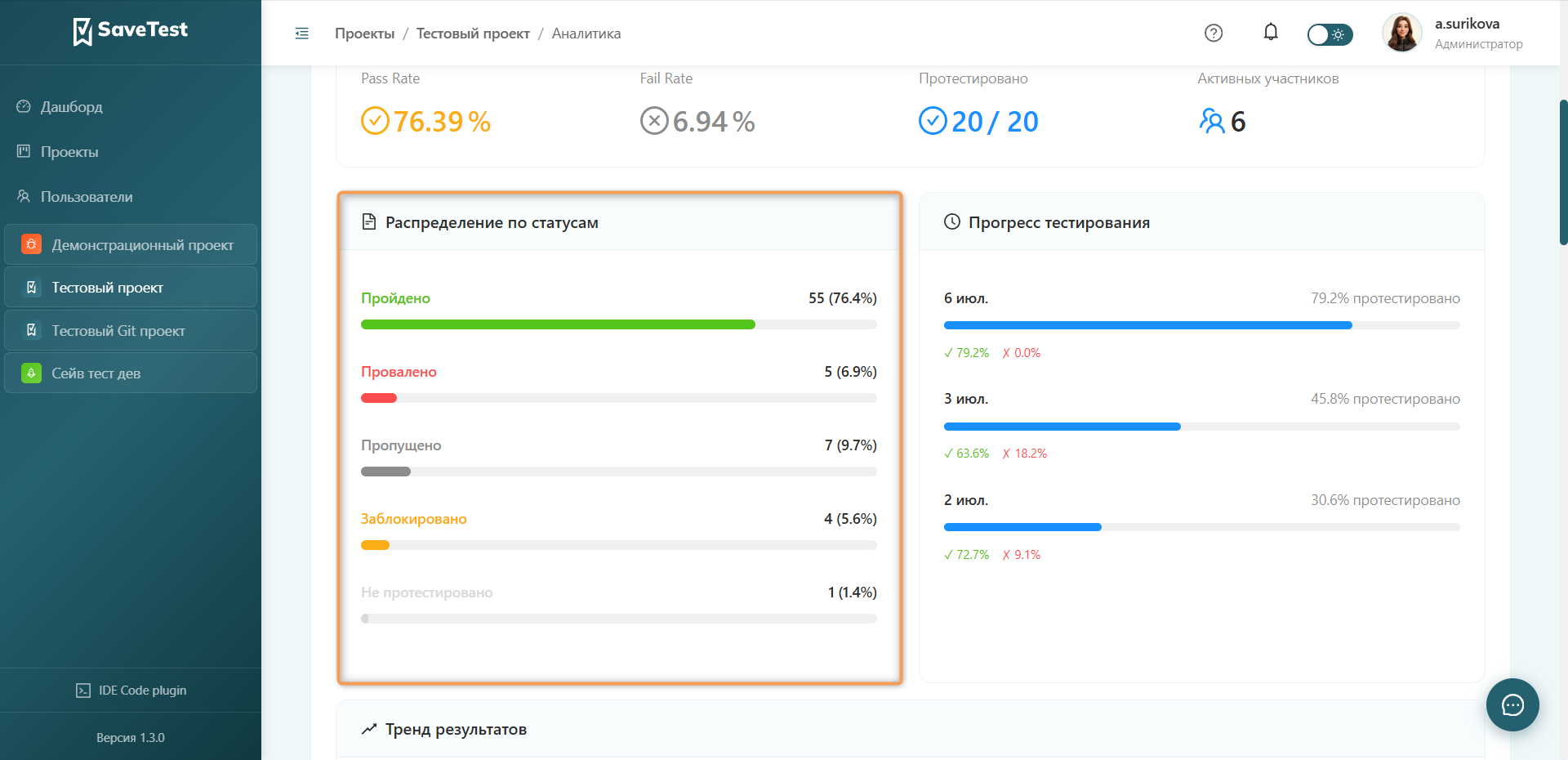Click the SaveTest logo
Screen dimensions: 1568x760
pos(131,31)
